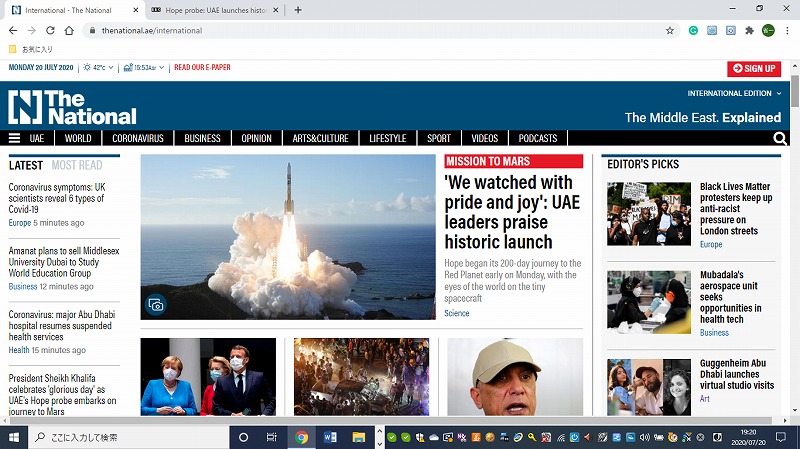Expand the International Edition selector
This screenshot has height=449, width=800.
point(734,93)
